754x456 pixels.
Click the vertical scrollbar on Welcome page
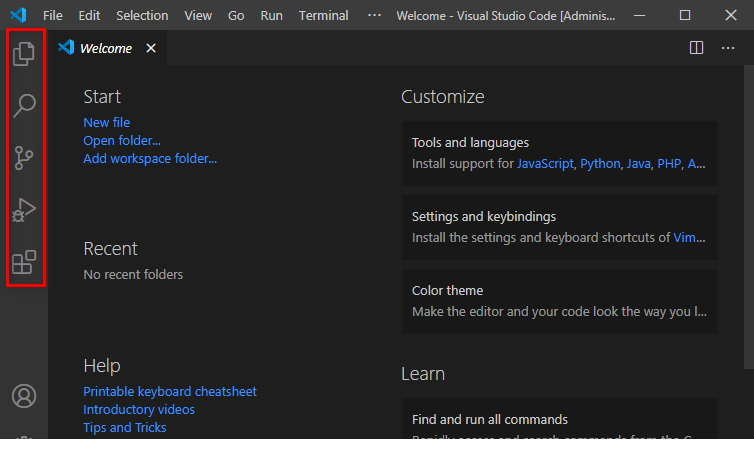748,216
